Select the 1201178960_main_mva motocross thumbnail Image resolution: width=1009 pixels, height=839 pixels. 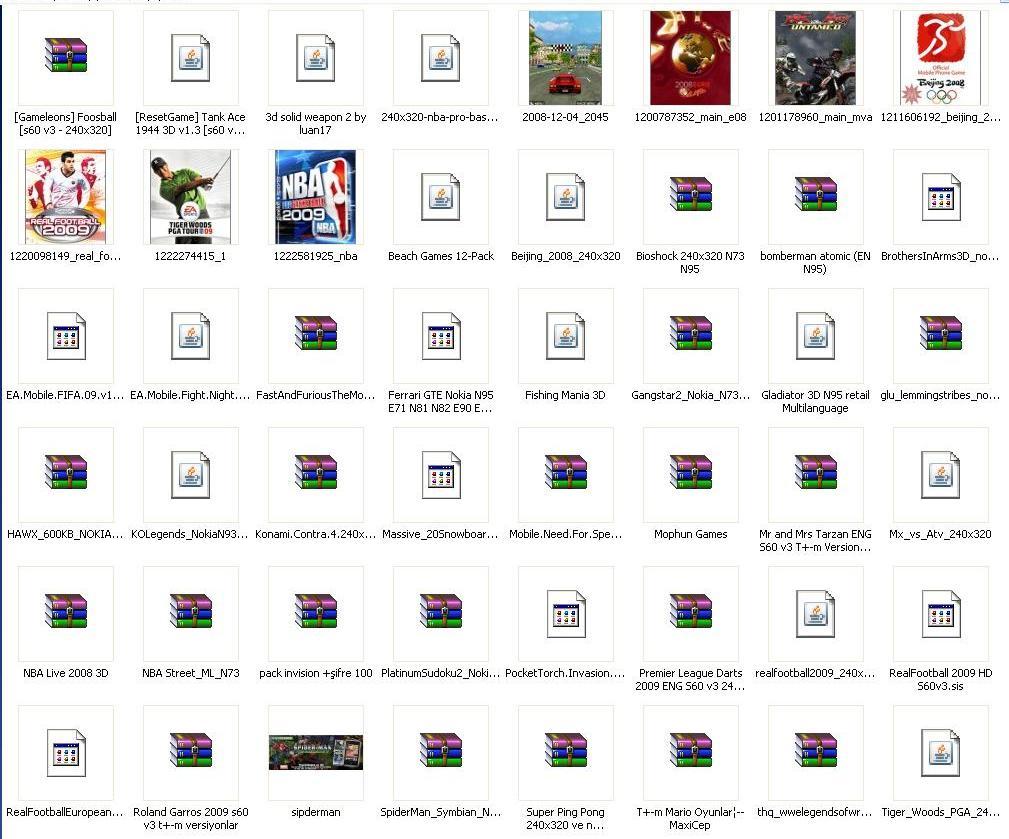(815, 58)
